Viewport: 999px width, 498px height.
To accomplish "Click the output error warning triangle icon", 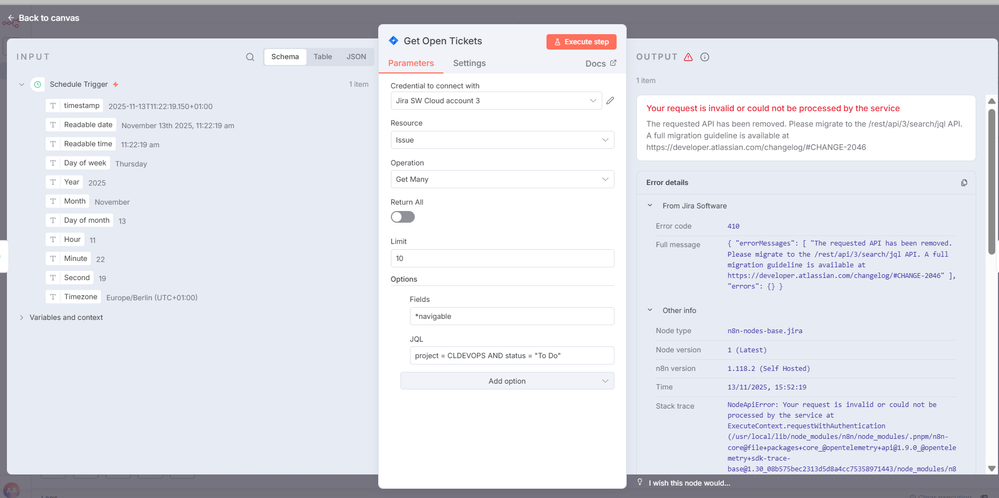I will (688, 57).
